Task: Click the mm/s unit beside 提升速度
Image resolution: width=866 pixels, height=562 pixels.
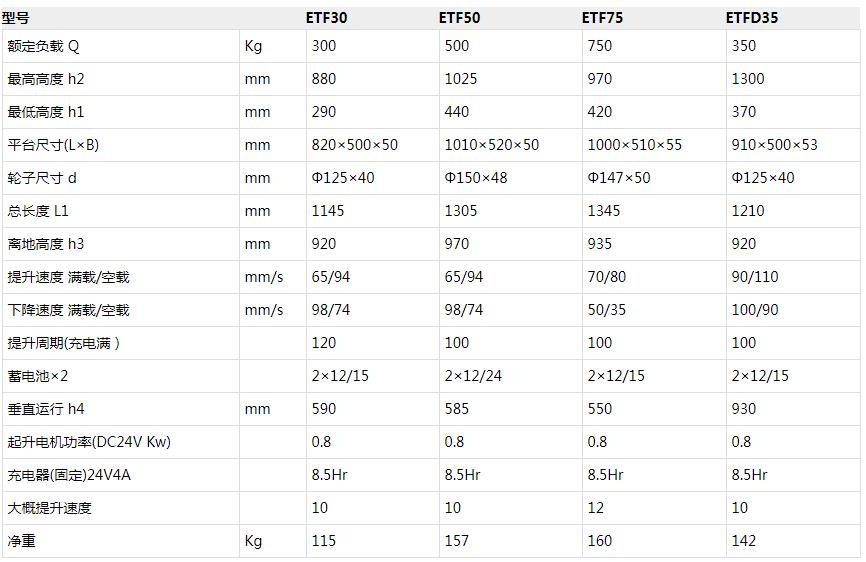Action: click(x=264, y=277)
